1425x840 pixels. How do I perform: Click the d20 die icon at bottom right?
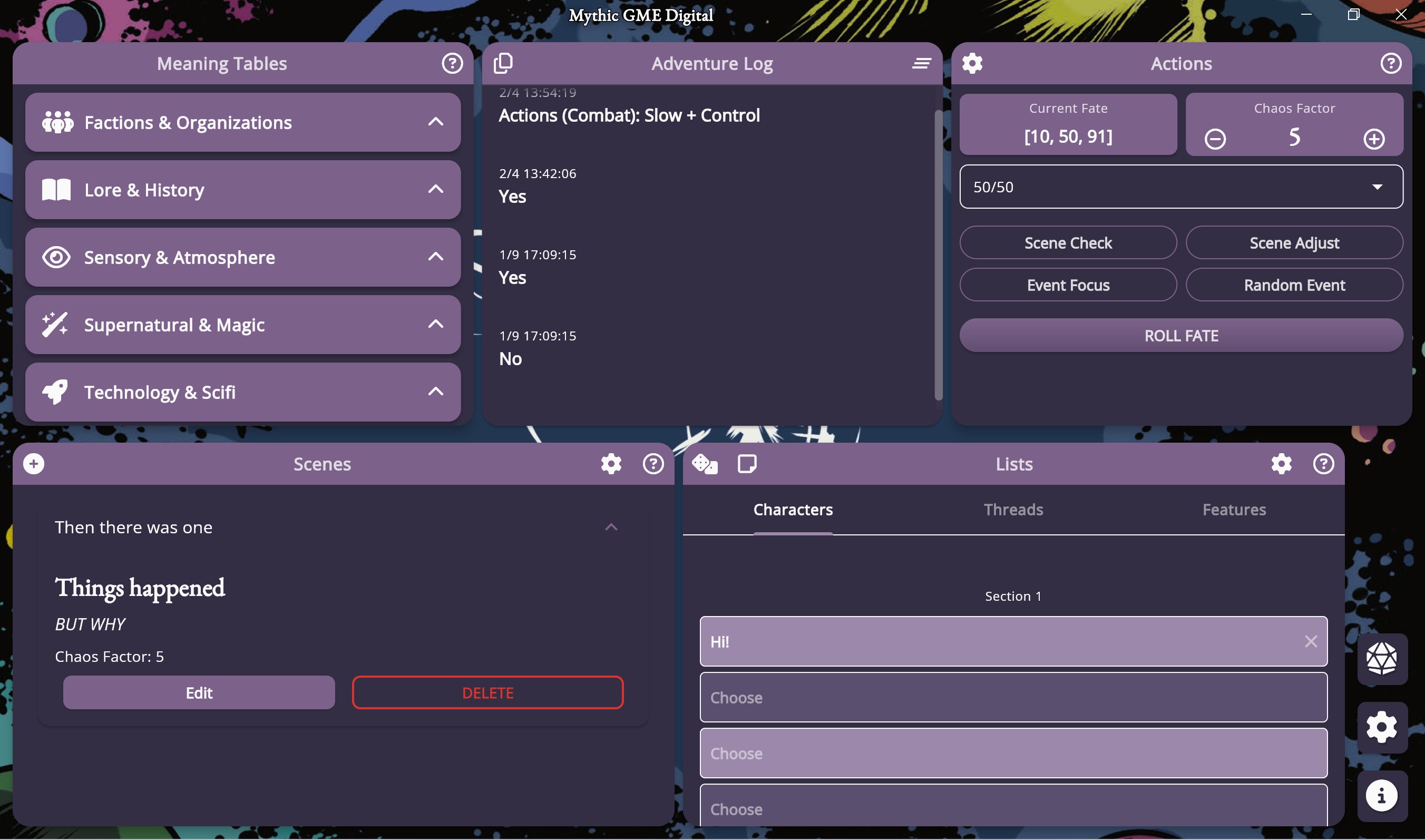coord(1382,658)
